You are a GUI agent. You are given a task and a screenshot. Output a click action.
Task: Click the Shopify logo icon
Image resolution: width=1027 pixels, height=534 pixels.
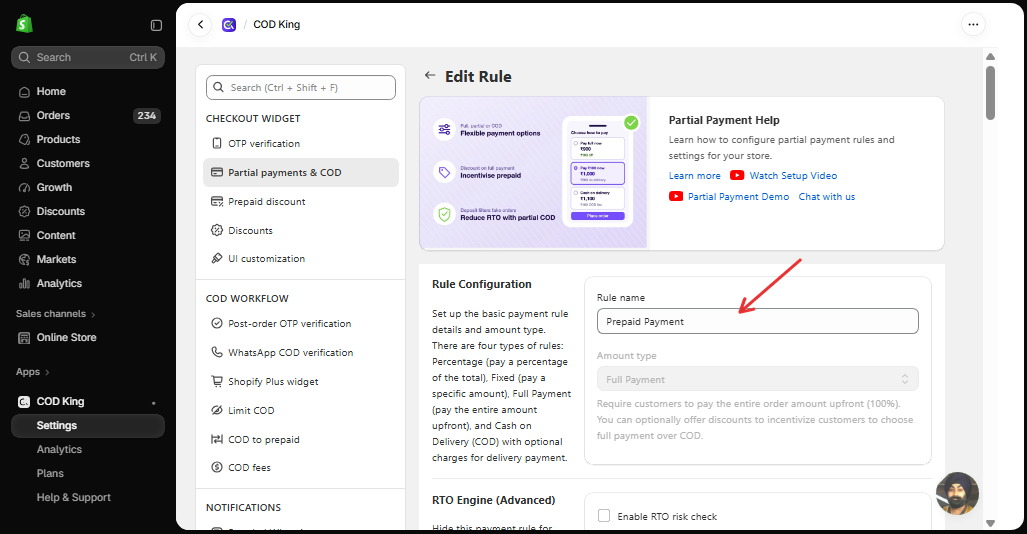click(24, 24)
